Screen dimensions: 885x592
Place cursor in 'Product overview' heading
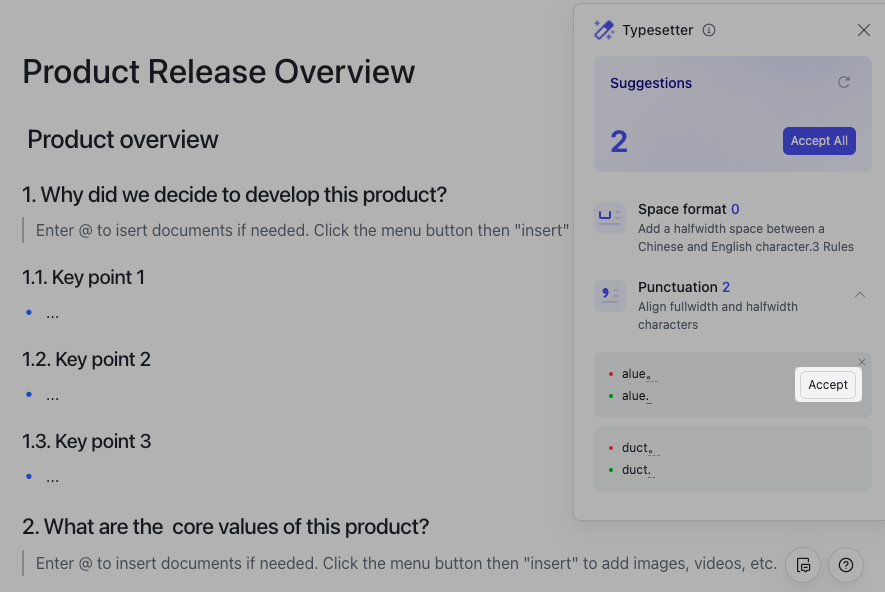(123, 139)
